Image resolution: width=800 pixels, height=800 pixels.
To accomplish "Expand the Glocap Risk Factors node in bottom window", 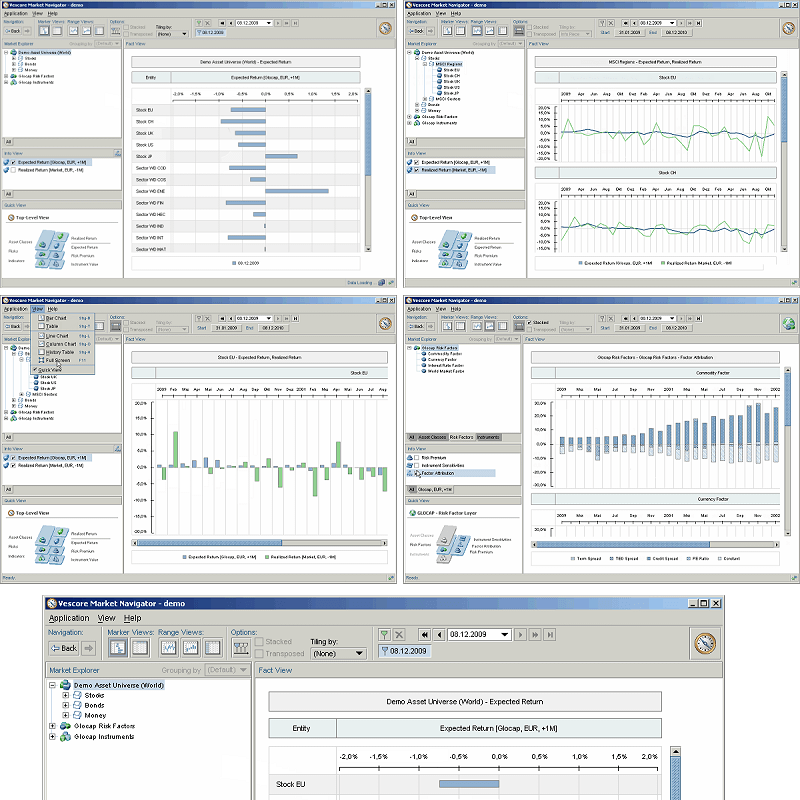I will [53, 726].
